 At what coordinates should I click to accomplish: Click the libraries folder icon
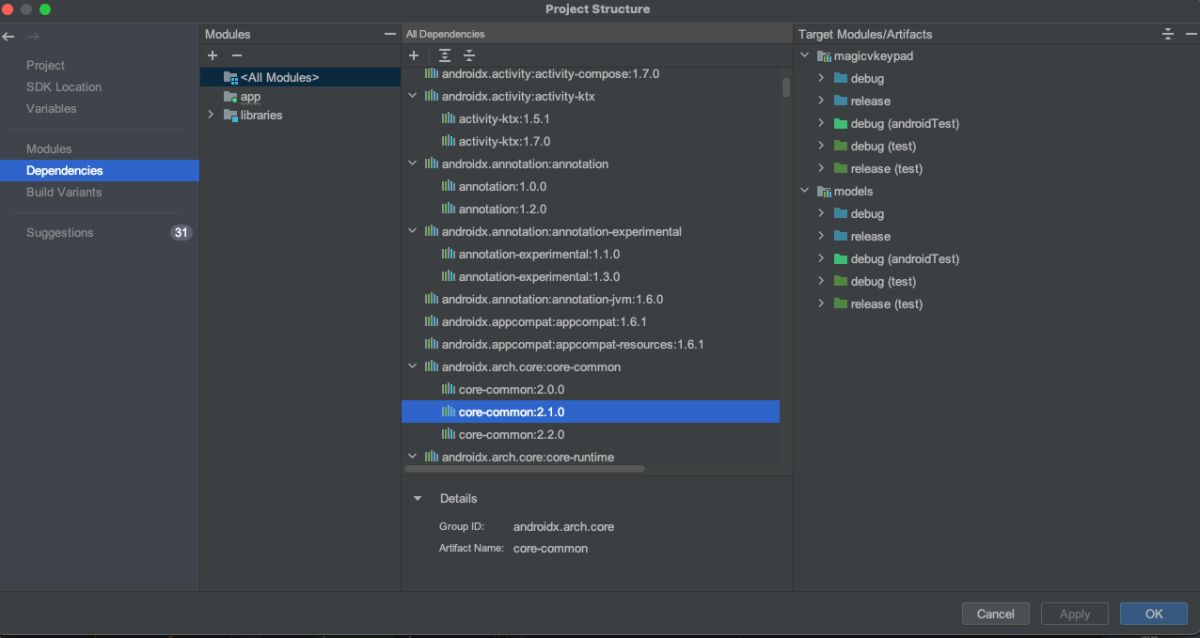pyautogui.click(x=231, y=115)
